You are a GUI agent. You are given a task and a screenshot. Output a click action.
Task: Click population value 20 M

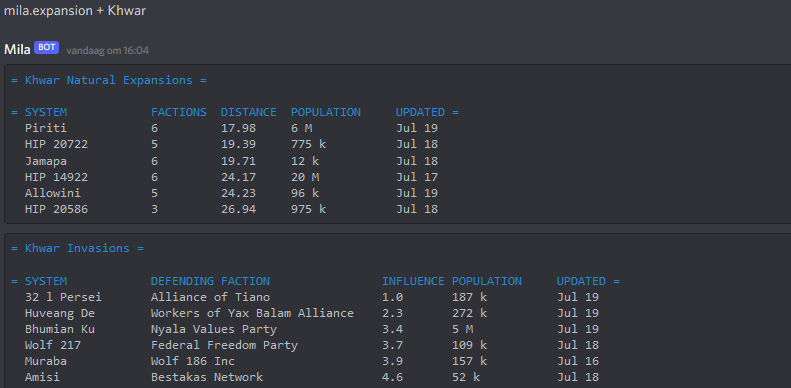coord(305,177)
